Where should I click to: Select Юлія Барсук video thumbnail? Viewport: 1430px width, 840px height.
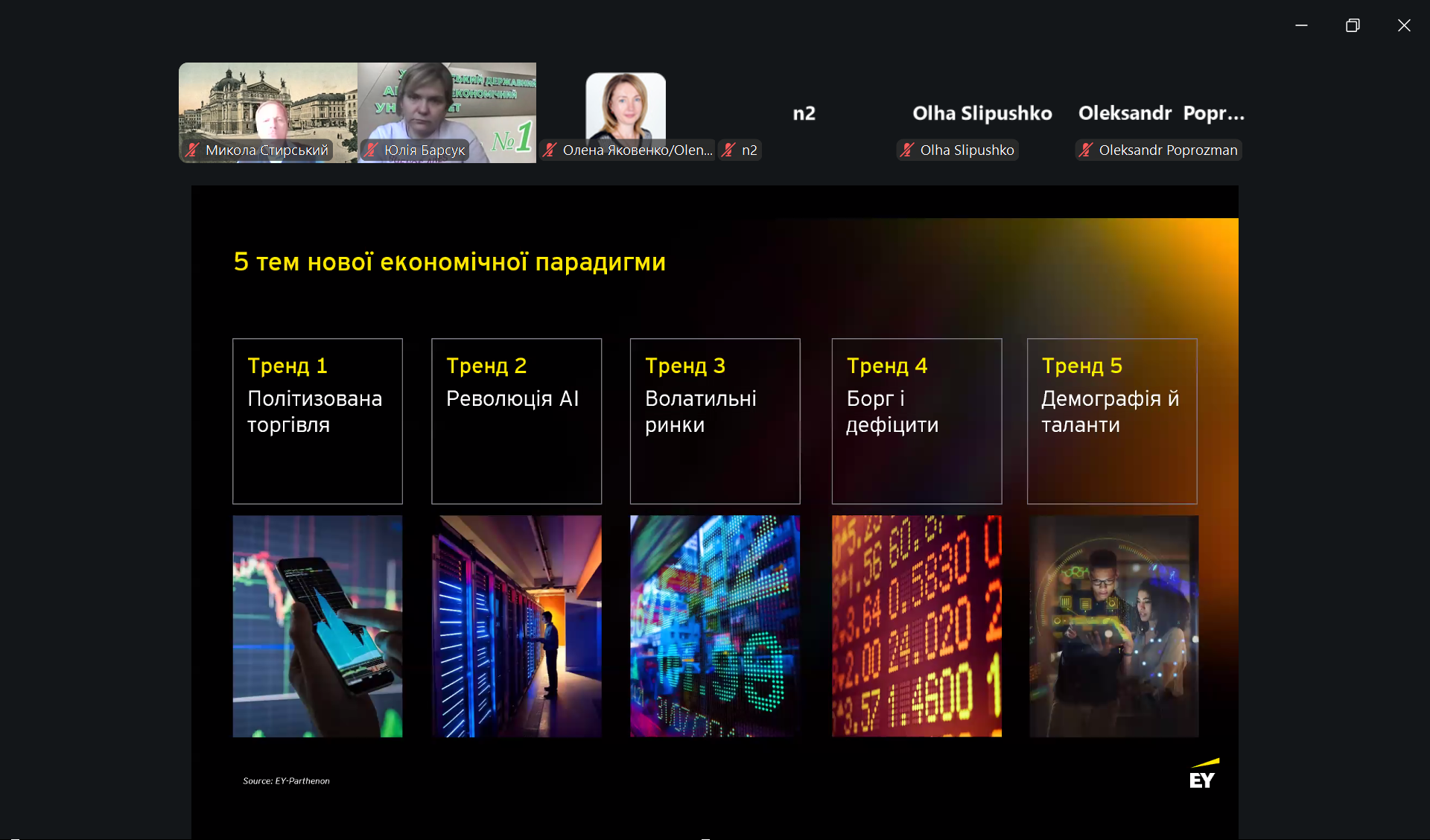point(447,104)
